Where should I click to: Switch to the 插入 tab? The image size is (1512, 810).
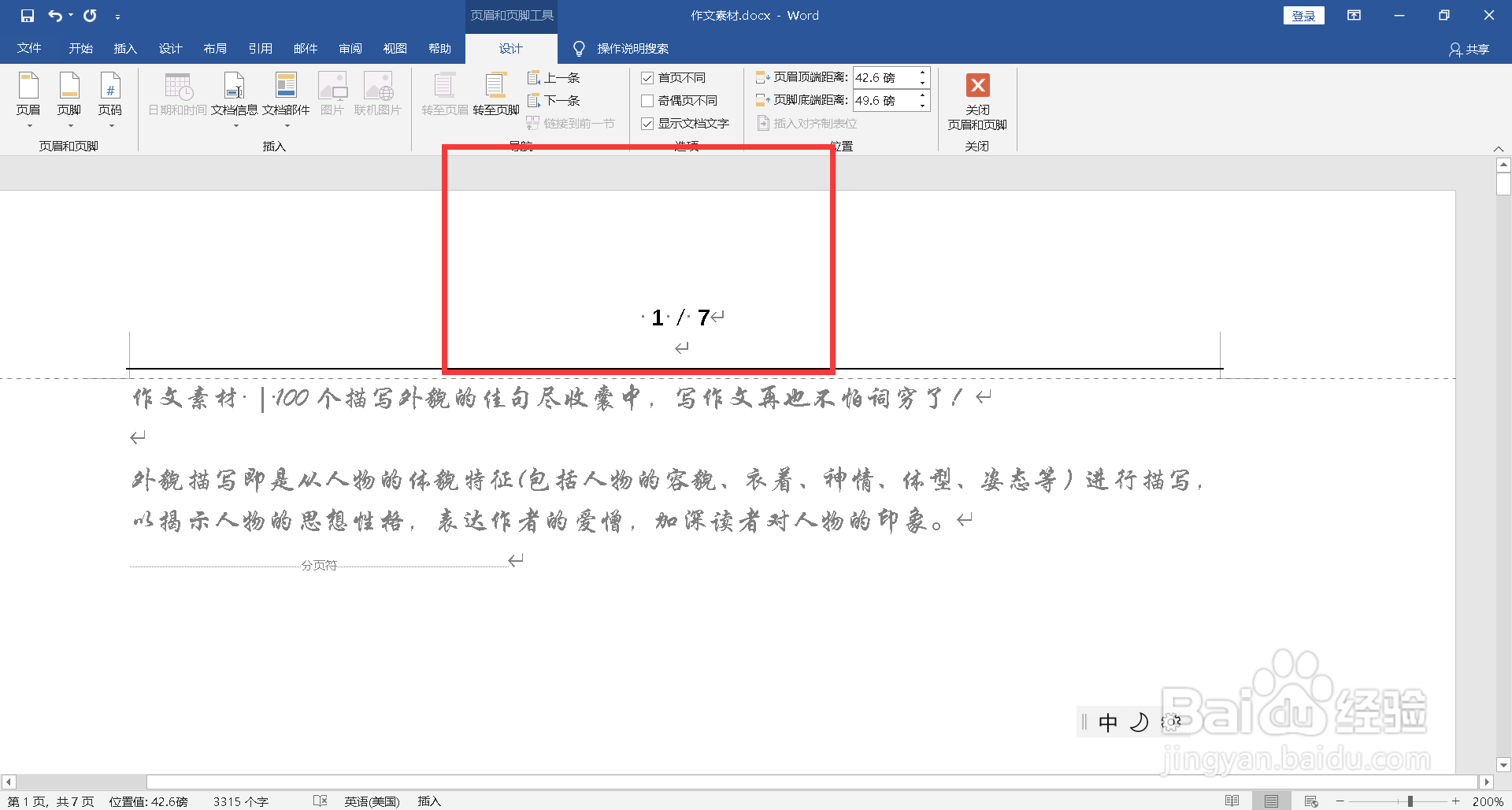[125, 49]
